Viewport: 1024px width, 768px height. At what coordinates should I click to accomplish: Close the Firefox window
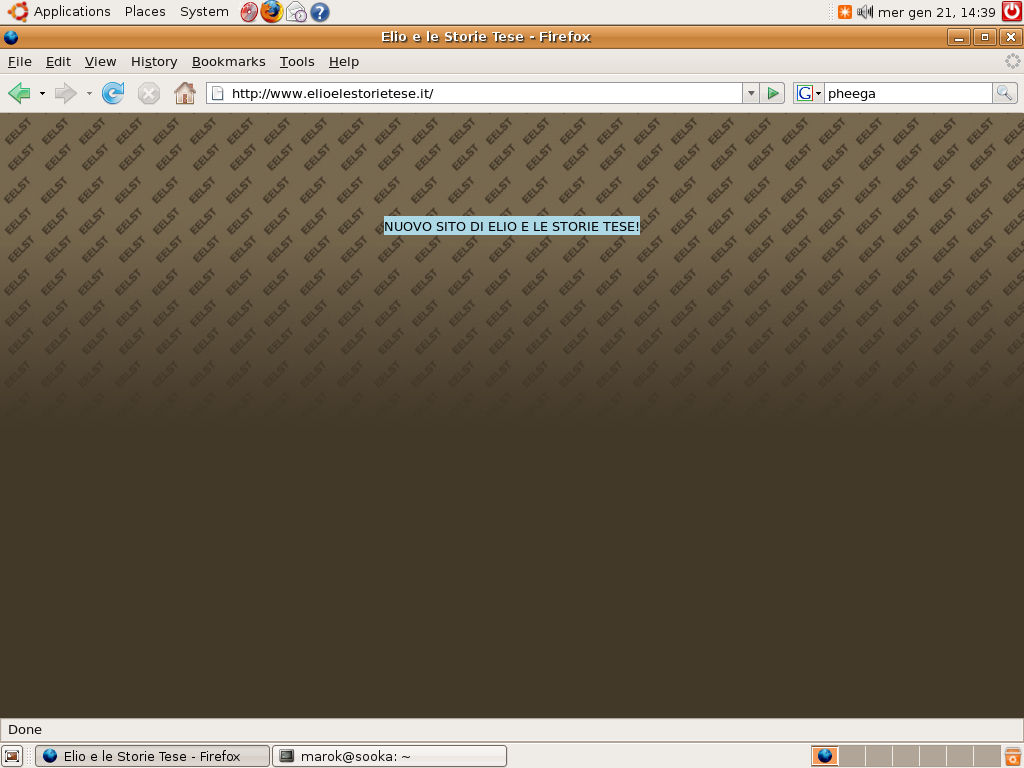1011,37
